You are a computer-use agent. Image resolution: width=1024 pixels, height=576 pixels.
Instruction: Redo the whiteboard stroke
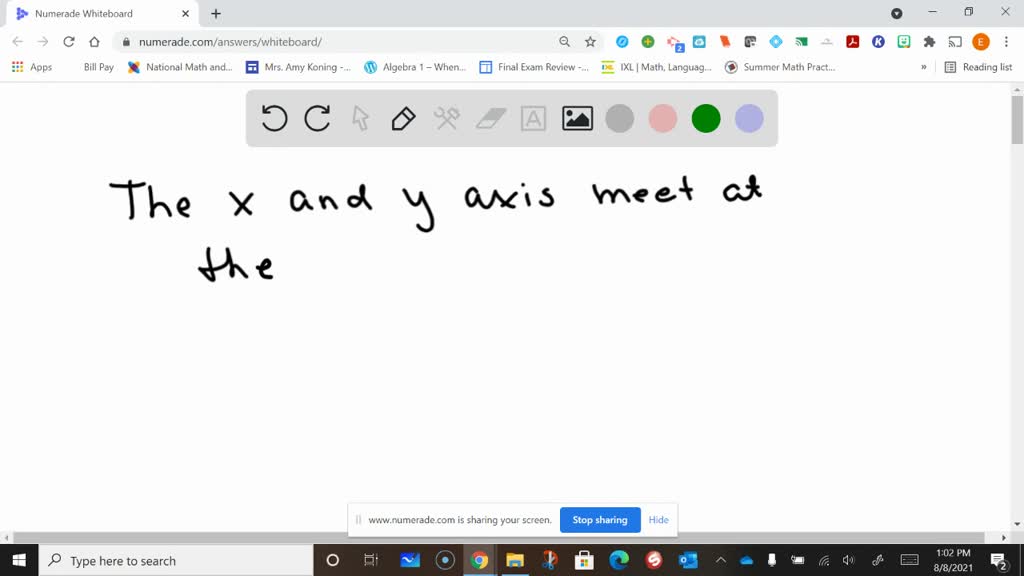(317, 118)
